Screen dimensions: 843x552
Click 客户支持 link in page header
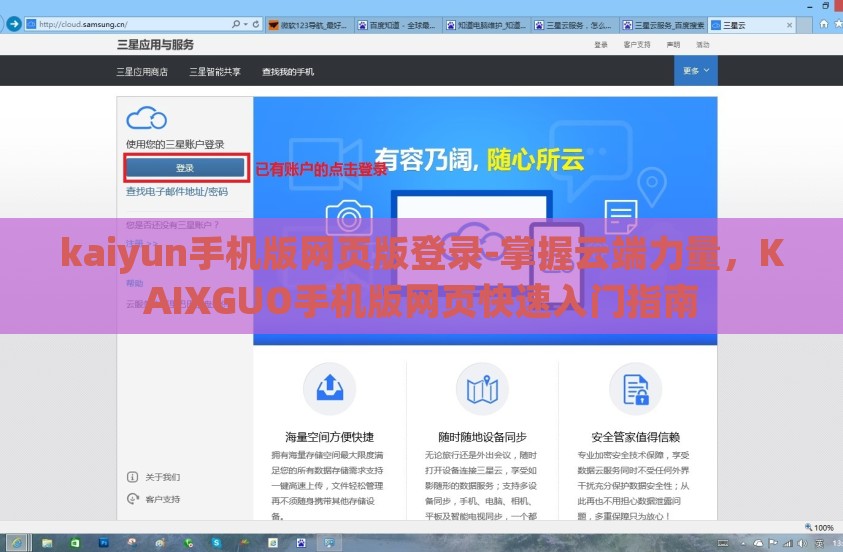click(x=637, y=45)
